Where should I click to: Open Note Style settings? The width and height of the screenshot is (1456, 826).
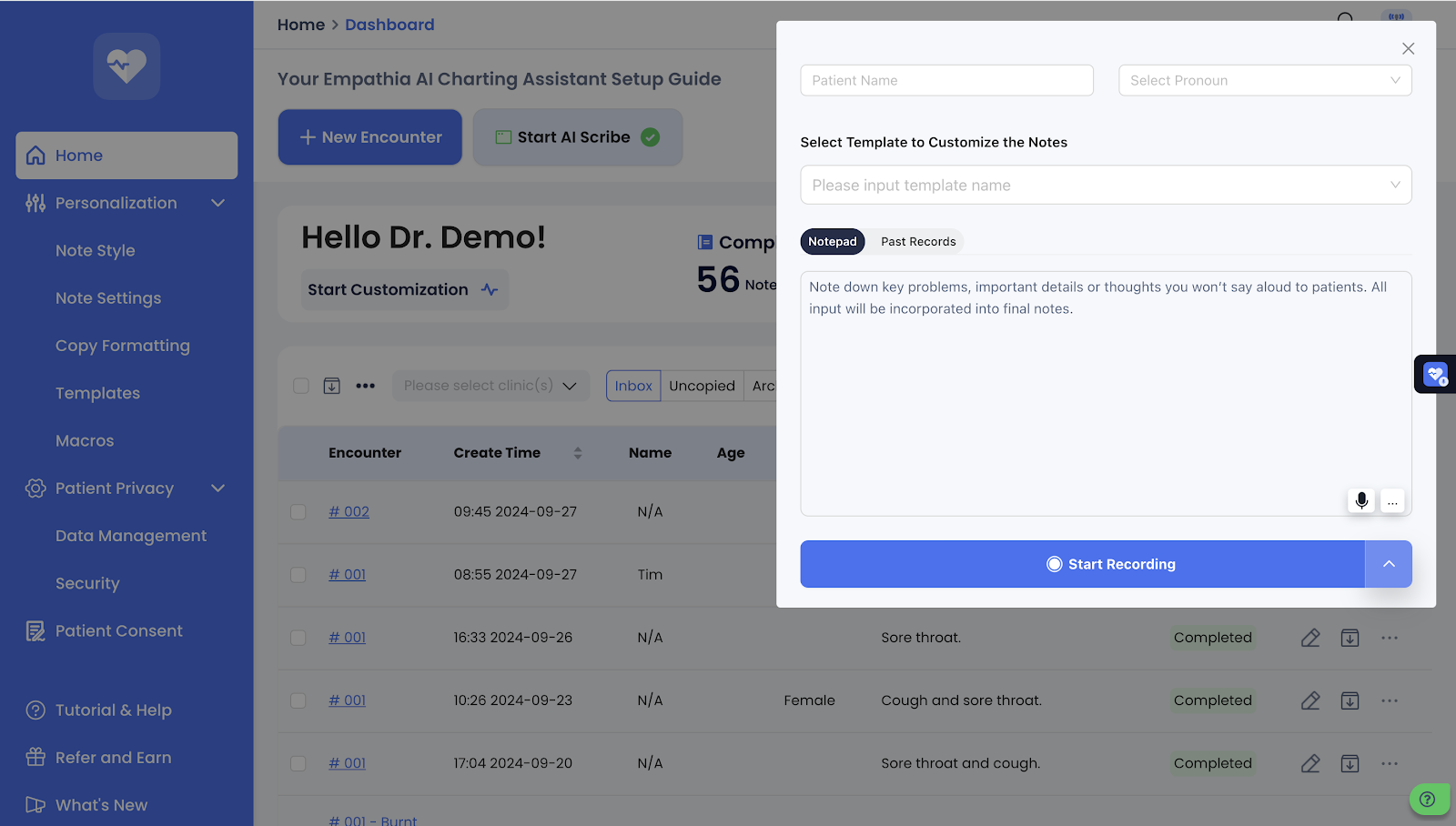(x=96, y=250)
